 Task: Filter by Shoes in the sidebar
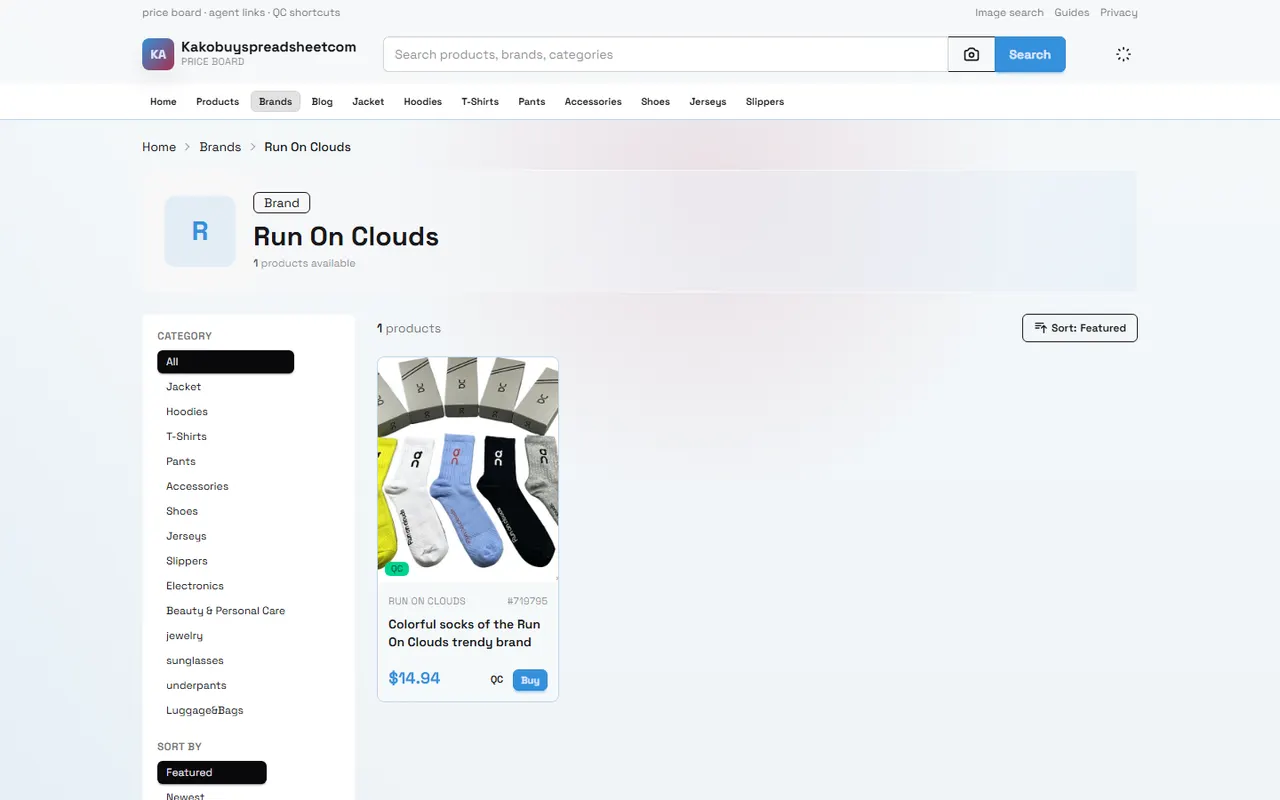pyautogui.click(x=182, y=511)
